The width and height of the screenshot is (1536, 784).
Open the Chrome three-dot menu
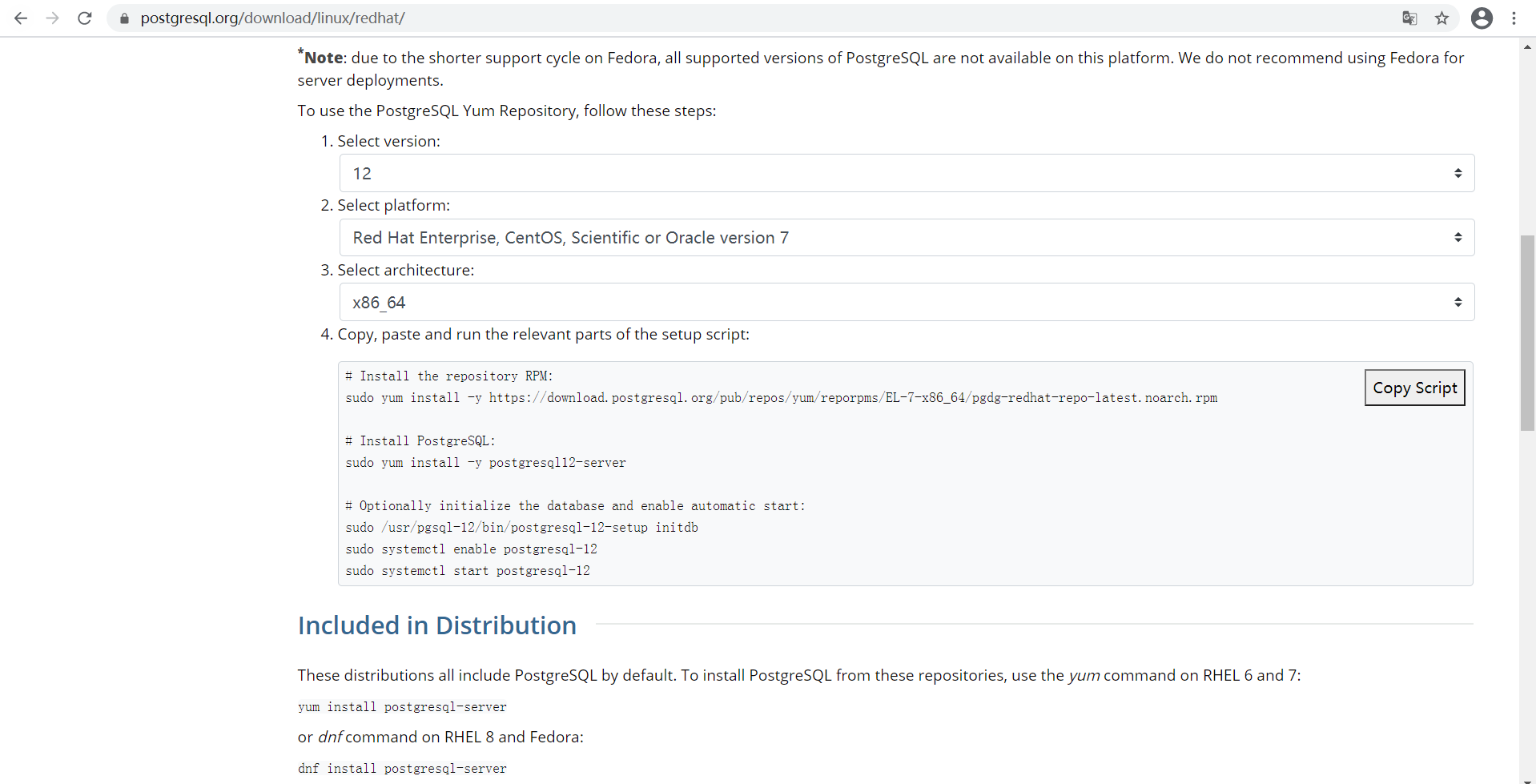tap(1514, 18)
